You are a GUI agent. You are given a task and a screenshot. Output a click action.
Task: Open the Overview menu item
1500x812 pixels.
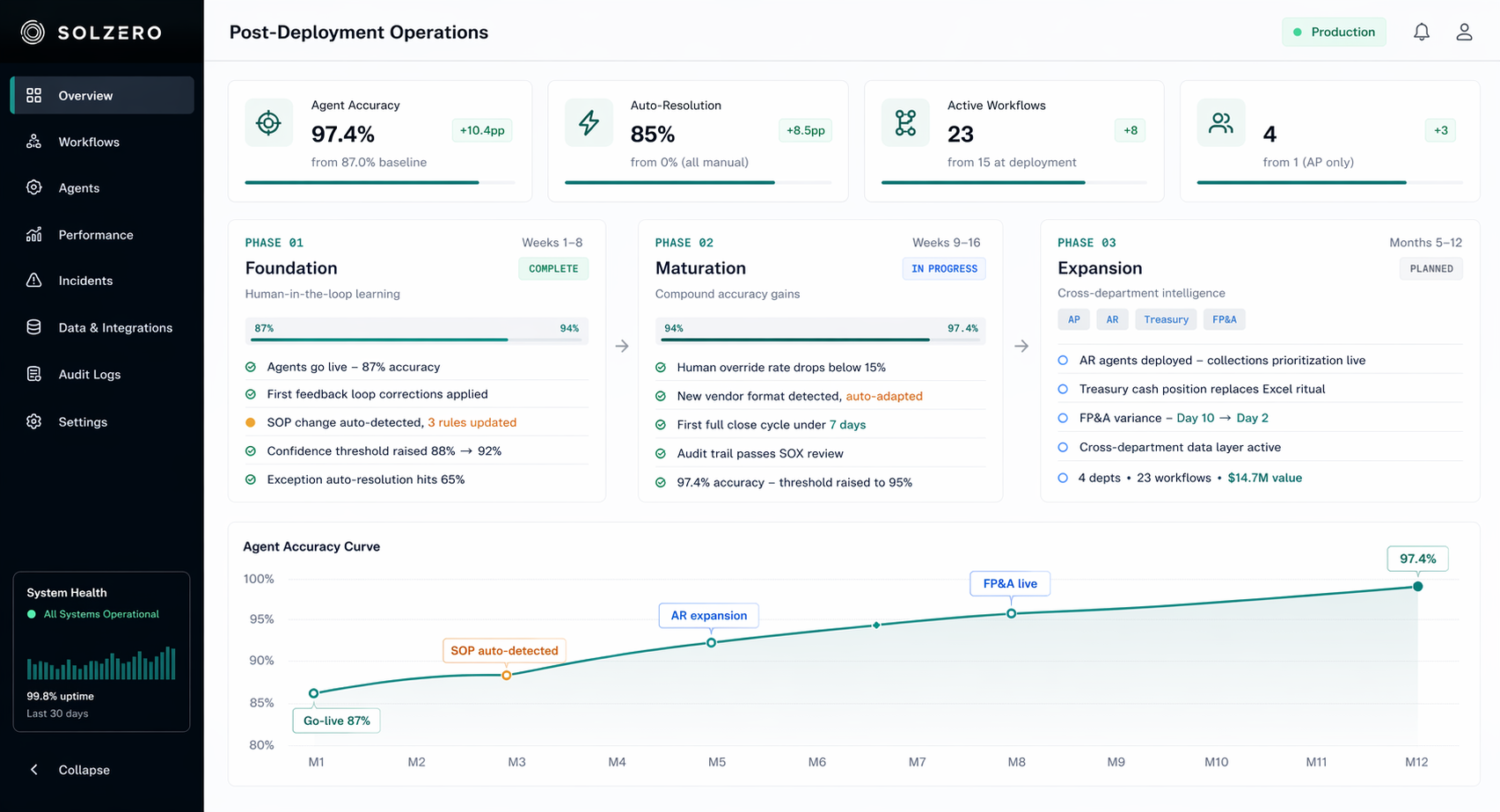102,95
